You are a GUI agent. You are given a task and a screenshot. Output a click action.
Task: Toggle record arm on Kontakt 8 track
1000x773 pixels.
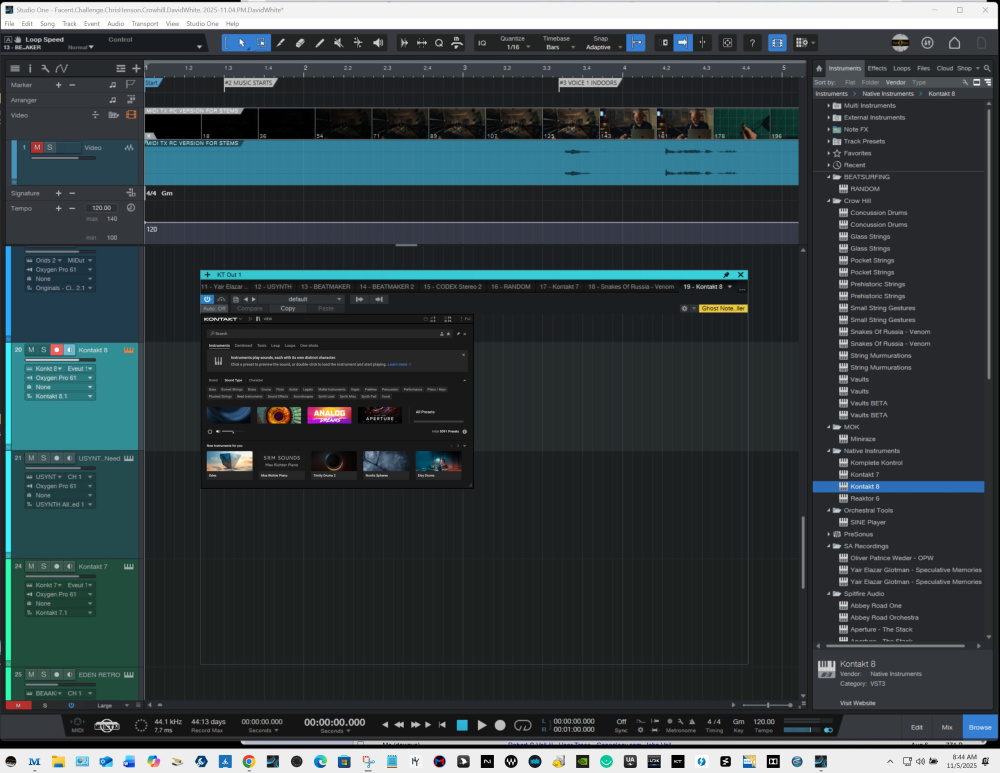[x=57, y=350]
